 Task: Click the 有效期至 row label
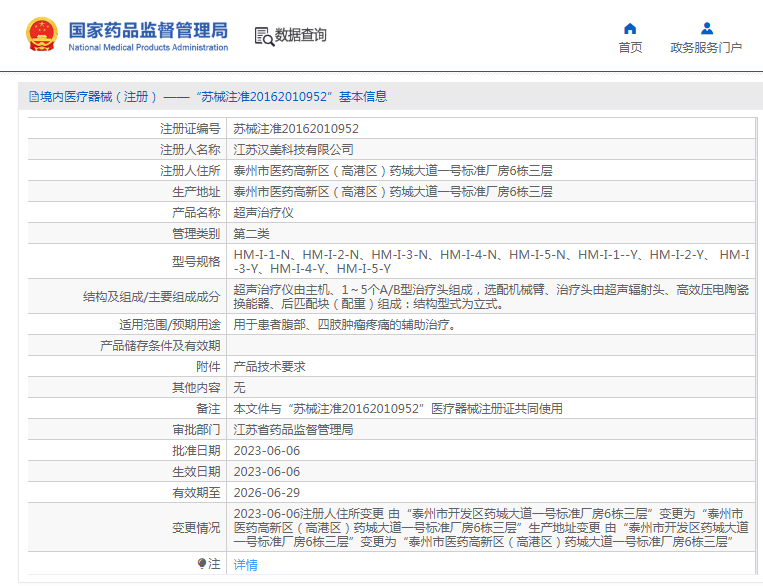(196, 492)
